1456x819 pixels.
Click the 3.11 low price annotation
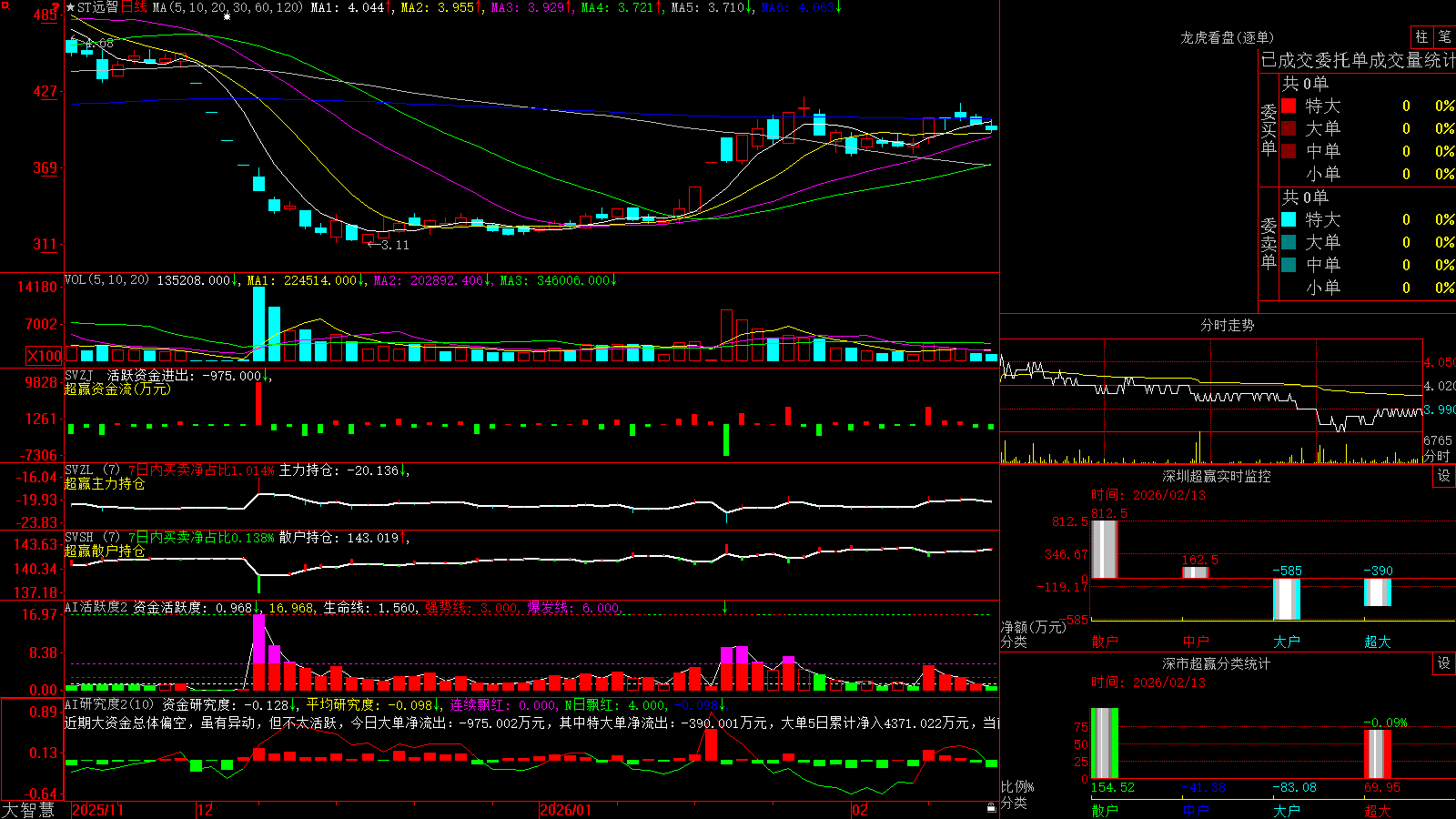[x=395, y=245]
